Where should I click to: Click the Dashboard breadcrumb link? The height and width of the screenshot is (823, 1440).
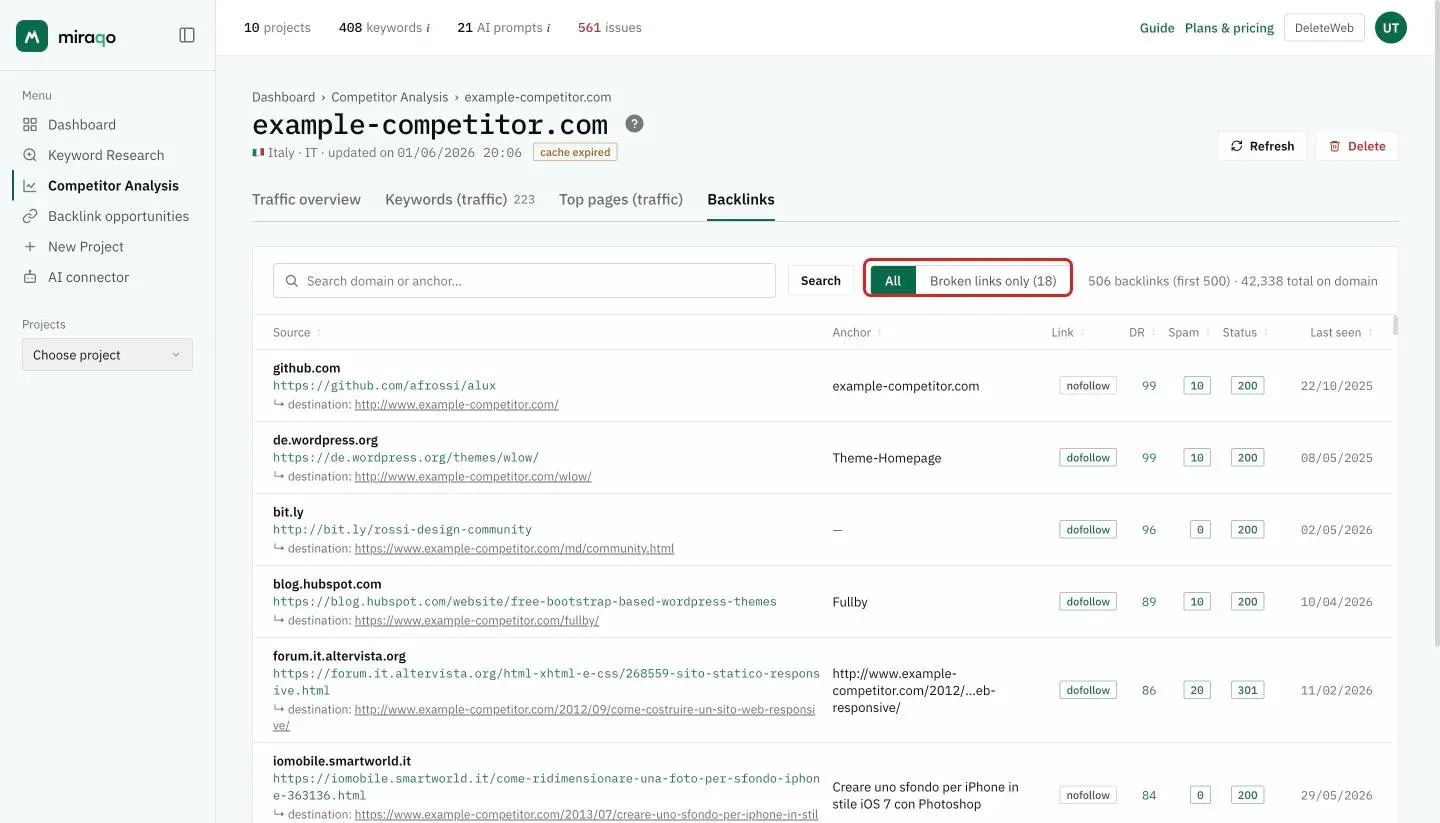click(x=283, y=97)
